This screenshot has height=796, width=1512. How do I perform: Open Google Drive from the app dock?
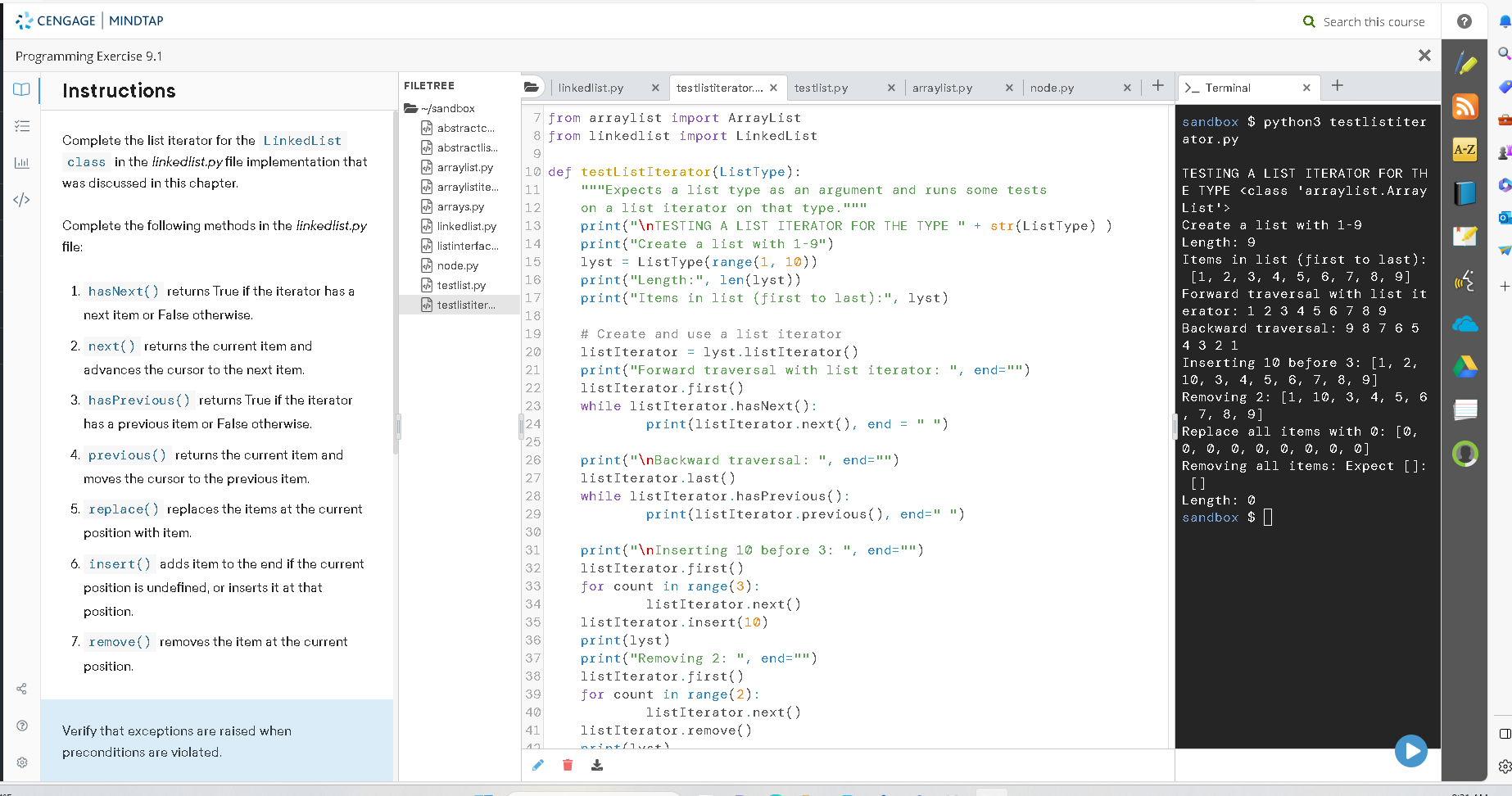[1465, 367]
